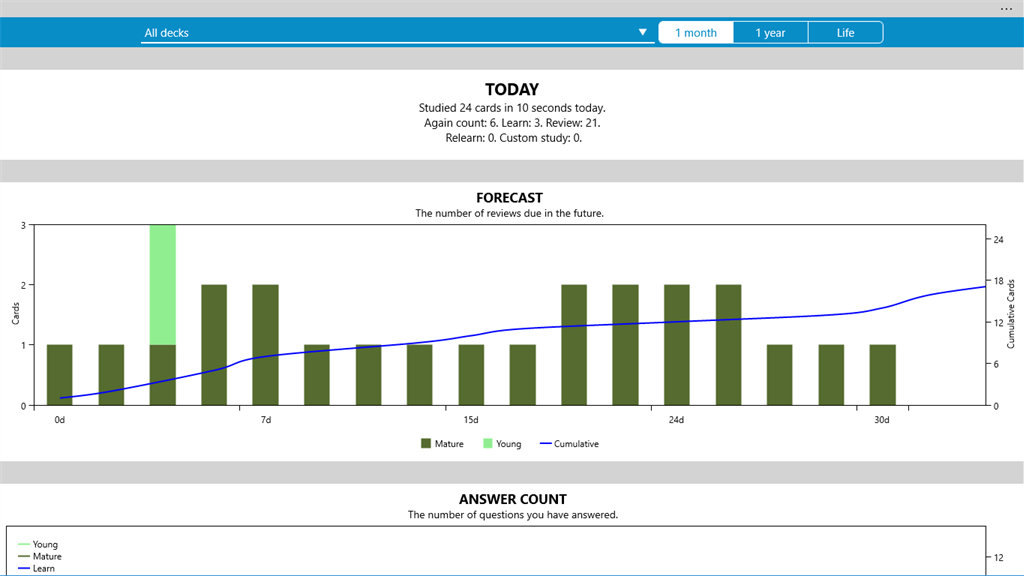Click the 7d axis label
Screen dimensions: 1024x576
(266, 420)
